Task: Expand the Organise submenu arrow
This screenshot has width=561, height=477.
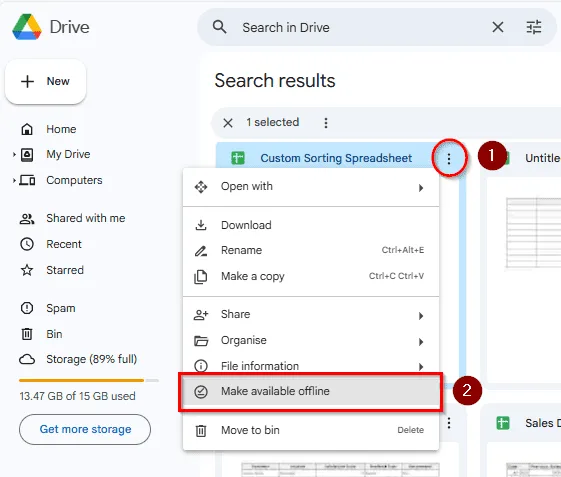Action: tap(421, 342)
